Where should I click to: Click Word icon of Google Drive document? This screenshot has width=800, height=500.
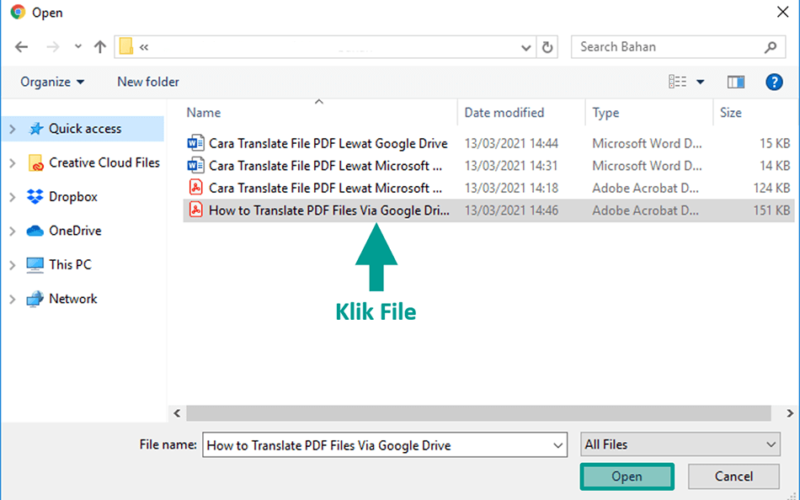click(196, 143)
